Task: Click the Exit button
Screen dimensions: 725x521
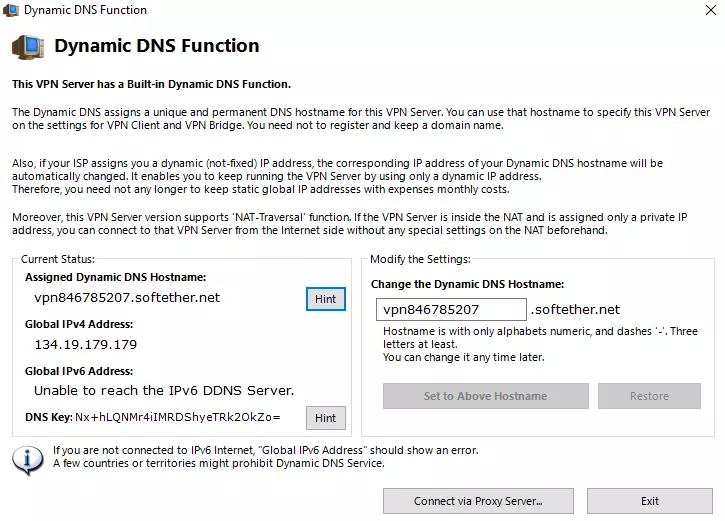Action: coord(650,501)
